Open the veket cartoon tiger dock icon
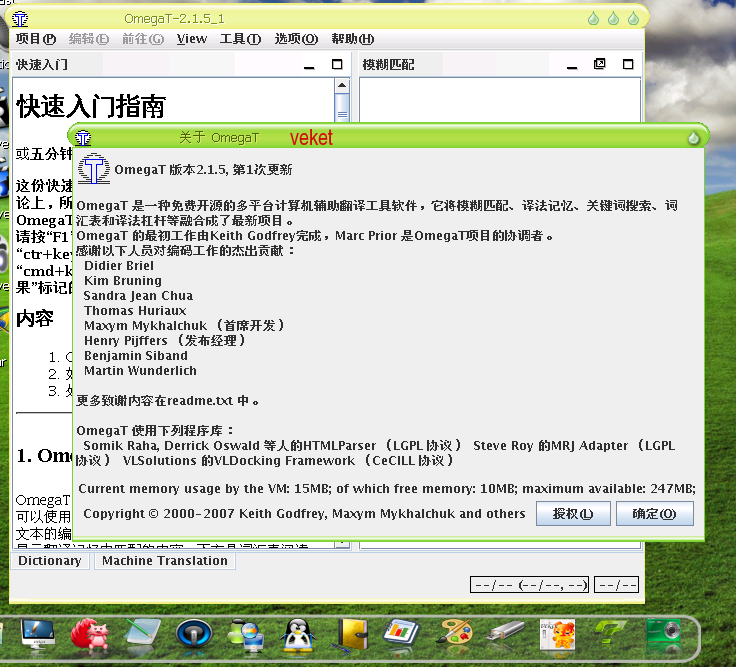Image resolution: width=736 pixels, height=667 pixels. pyautogui.click(x=557, y=635)
